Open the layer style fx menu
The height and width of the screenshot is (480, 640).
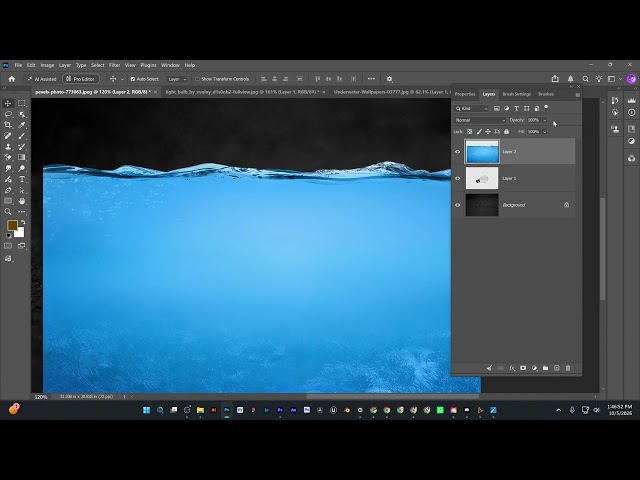pos(512,368)
